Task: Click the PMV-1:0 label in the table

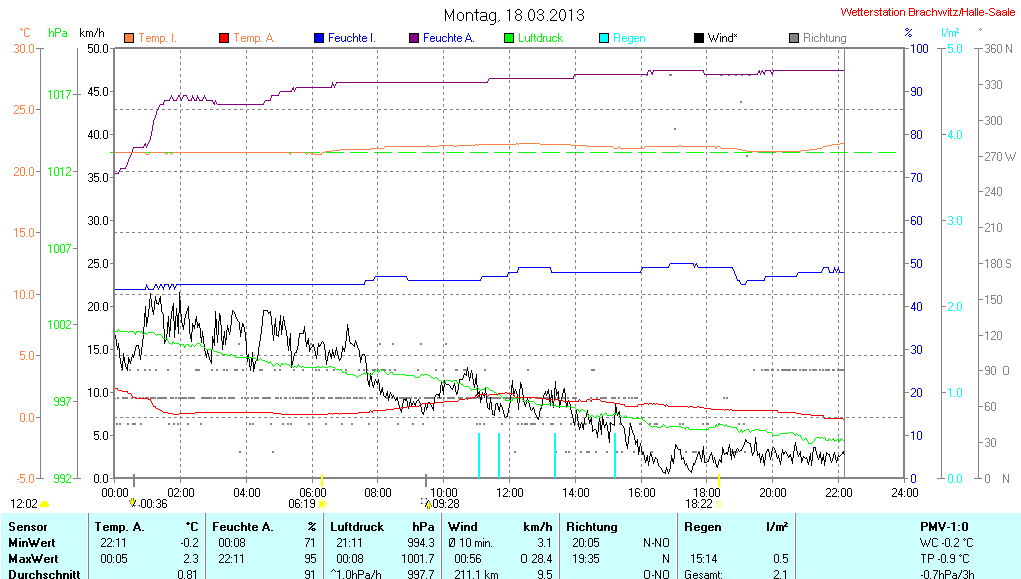Action: tap(943, 526)
